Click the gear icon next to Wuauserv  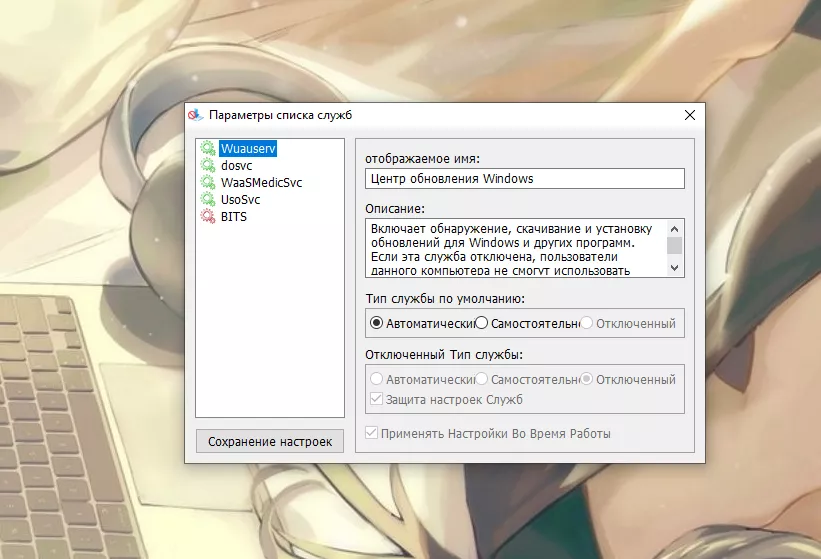click(x=208, y=148)
